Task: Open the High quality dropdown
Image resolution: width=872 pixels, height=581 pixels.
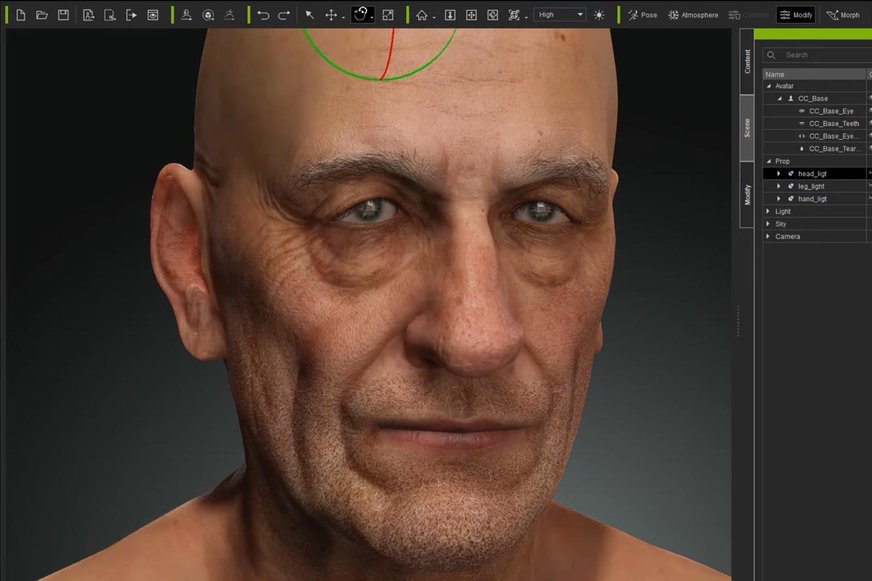Action: tap(560, 15)
